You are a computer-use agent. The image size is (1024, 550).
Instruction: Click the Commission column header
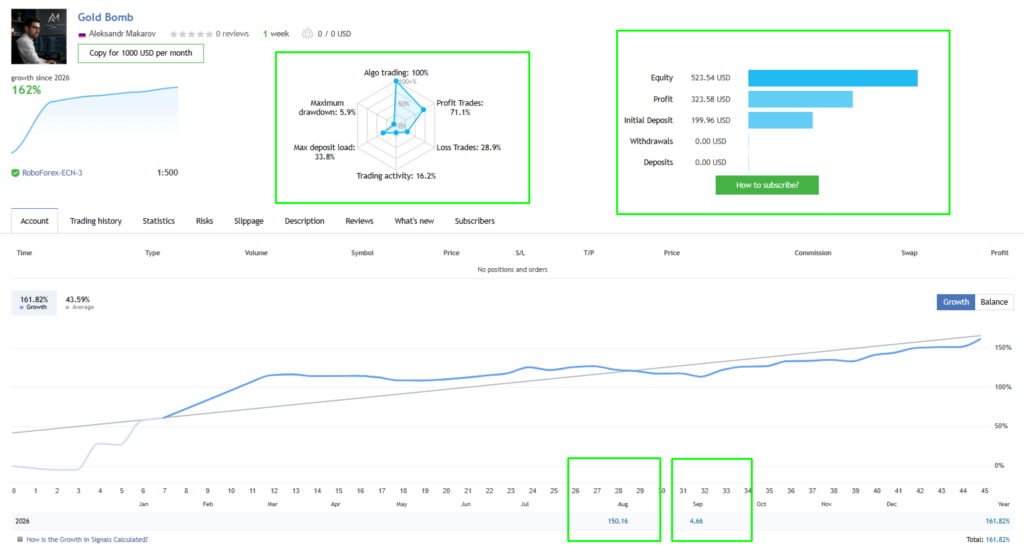click(812, 253)
